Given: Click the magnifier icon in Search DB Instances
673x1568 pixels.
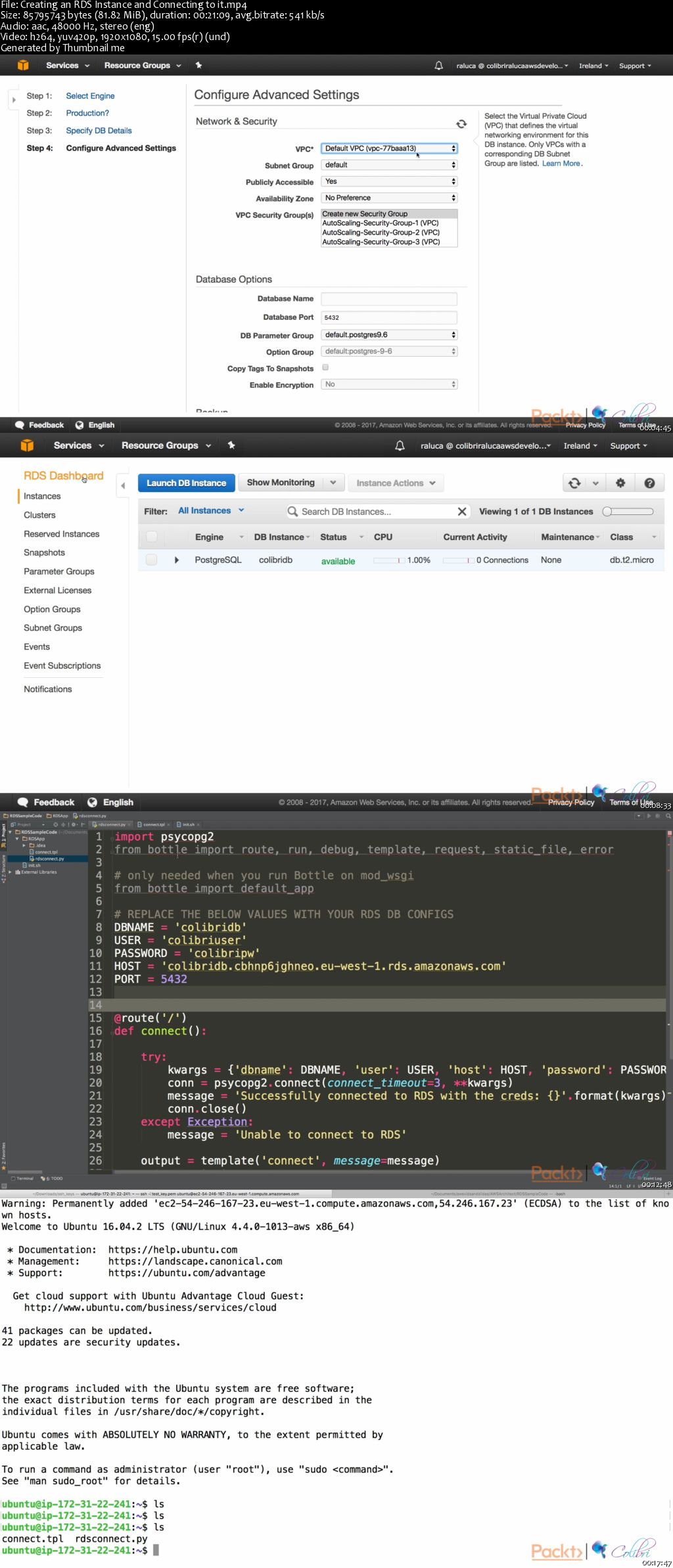Looking at the screenshot, I should pyautogui.click(x=292, y=511).
